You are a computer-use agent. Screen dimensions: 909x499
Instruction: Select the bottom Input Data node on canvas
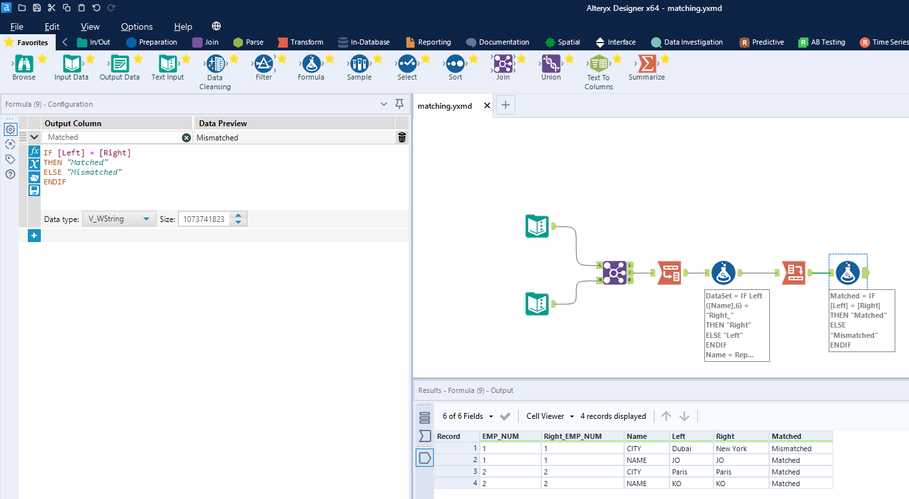(537, 304)
